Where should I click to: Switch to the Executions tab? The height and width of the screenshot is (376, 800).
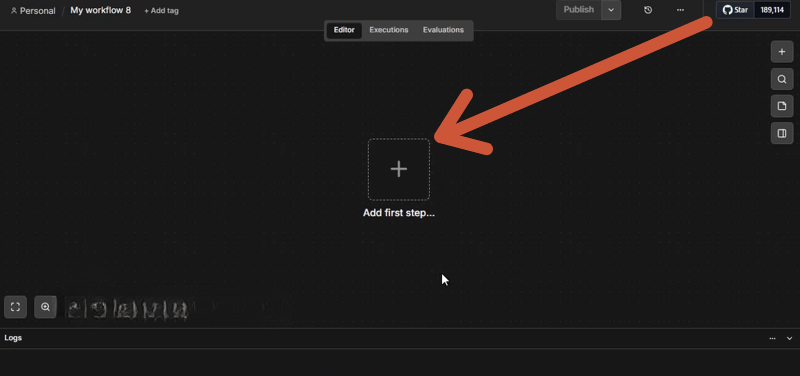coord(389,30)
